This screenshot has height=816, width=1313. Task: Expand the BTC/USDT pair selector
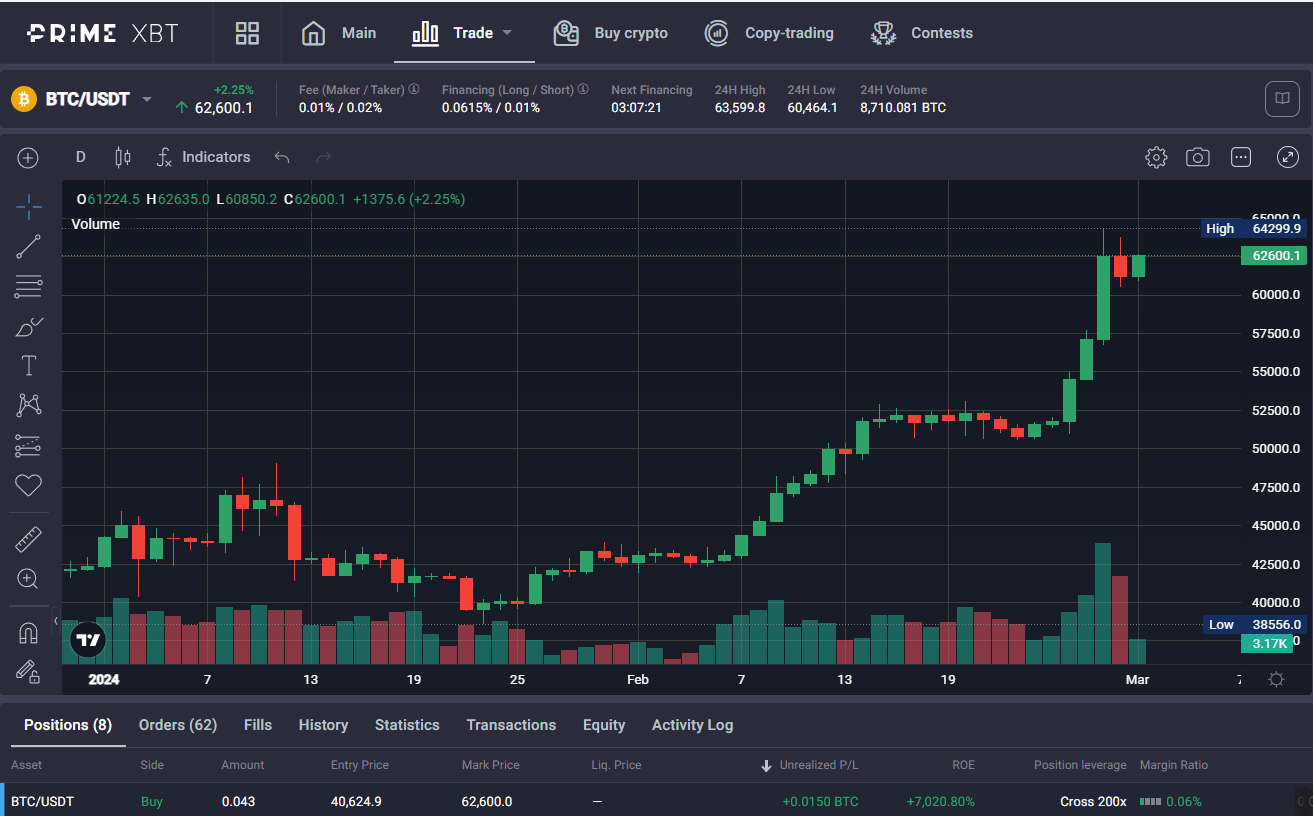[147, 99]
